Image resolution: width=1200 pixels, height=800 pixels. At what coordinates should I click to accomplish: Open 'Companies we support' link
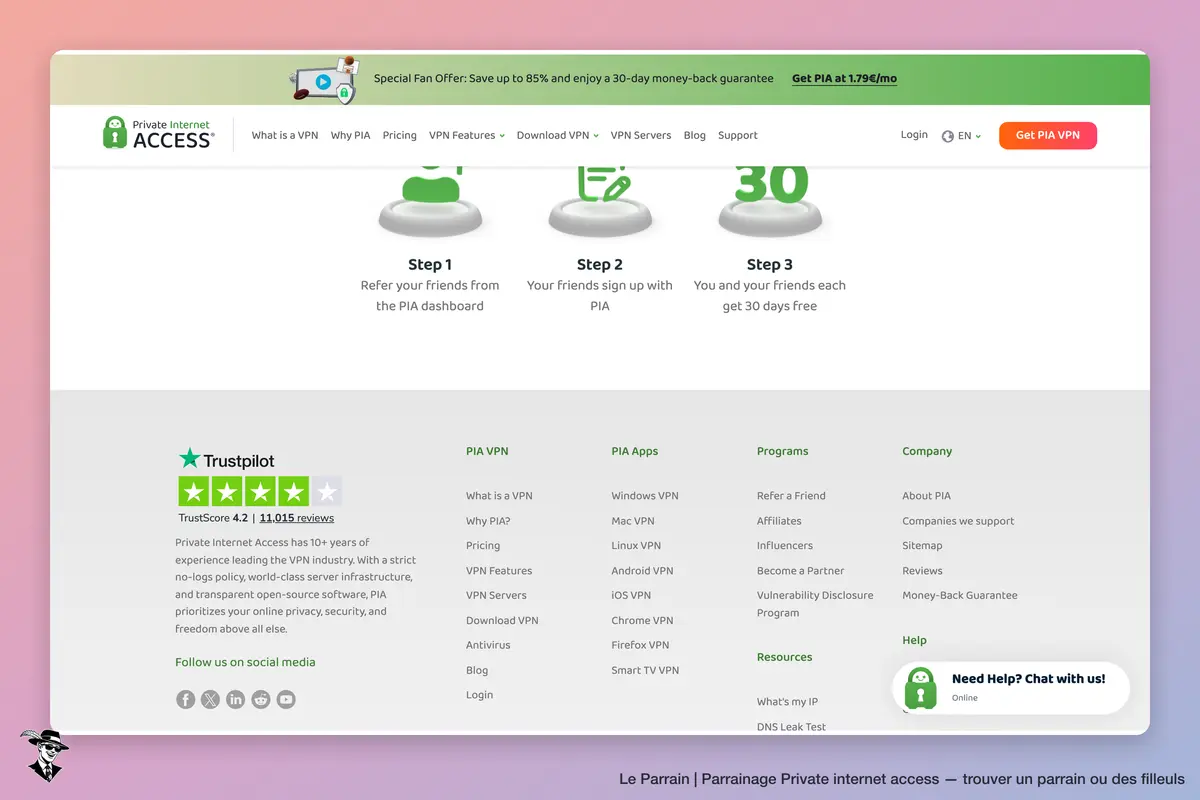958,521
